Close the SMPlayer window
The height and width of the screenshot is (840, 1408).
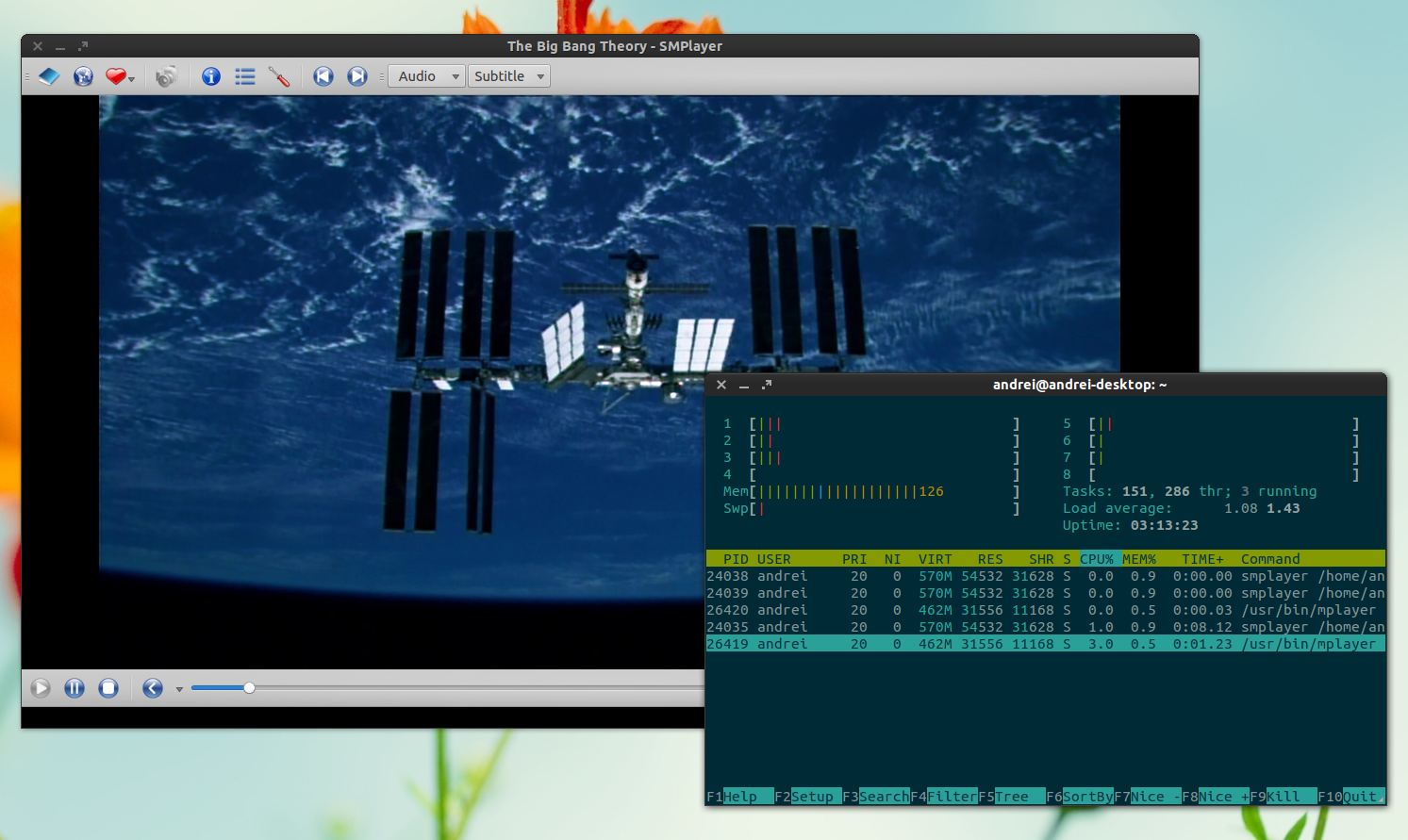(x=38, y=46)
